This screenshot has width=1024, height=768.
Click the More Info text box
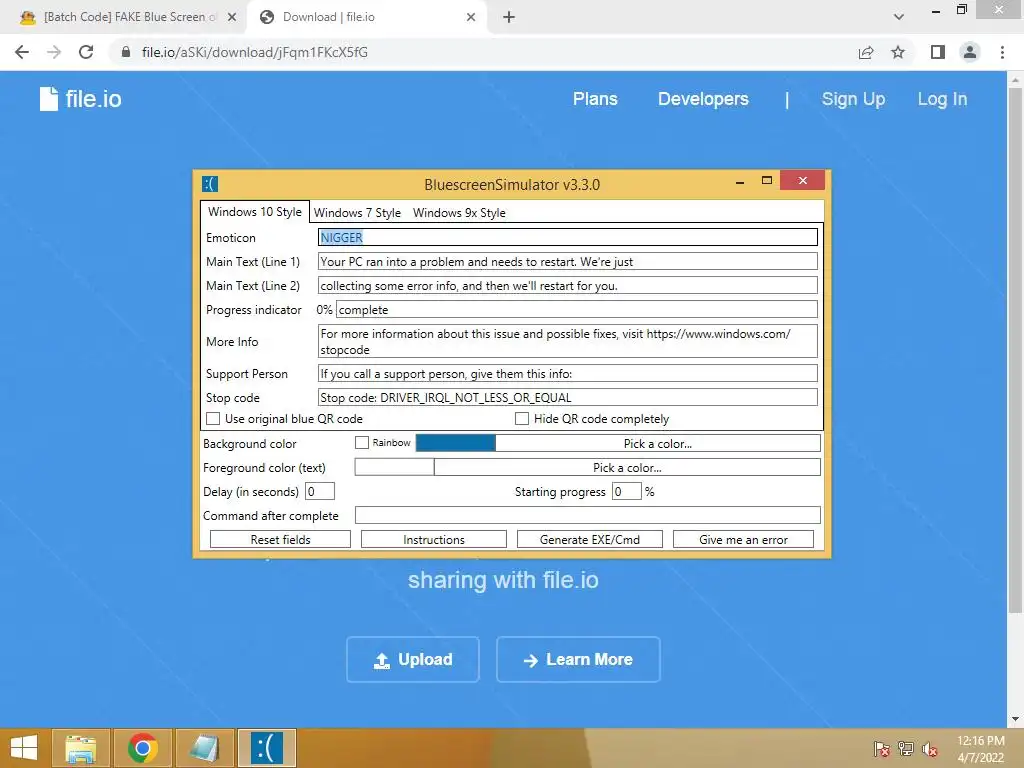568,342
